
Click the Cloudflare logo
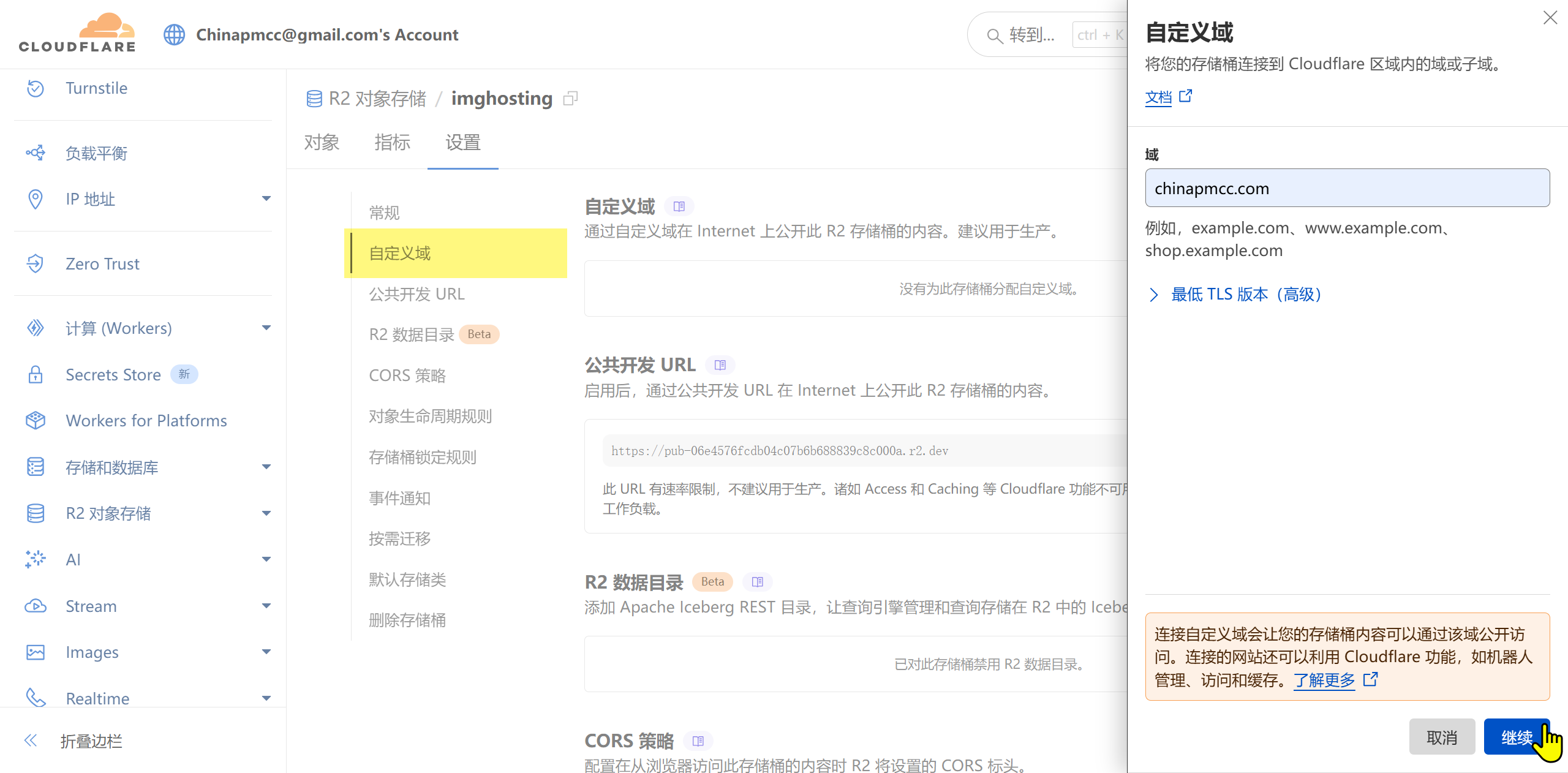(x=77, y=34)
